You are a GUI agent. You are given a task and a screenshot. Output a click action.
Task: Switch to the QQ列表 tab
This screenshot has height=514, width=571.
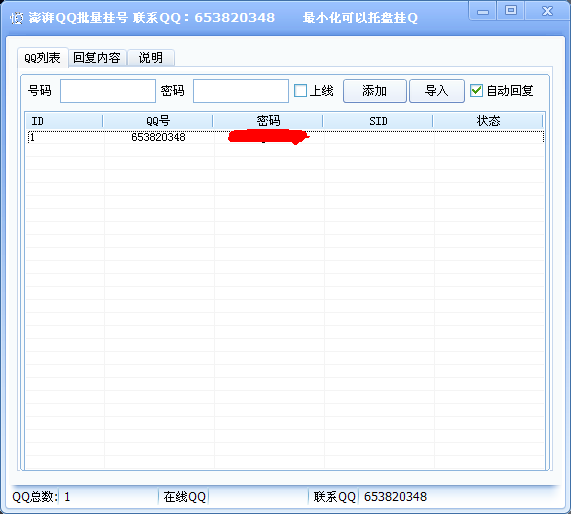43,58
